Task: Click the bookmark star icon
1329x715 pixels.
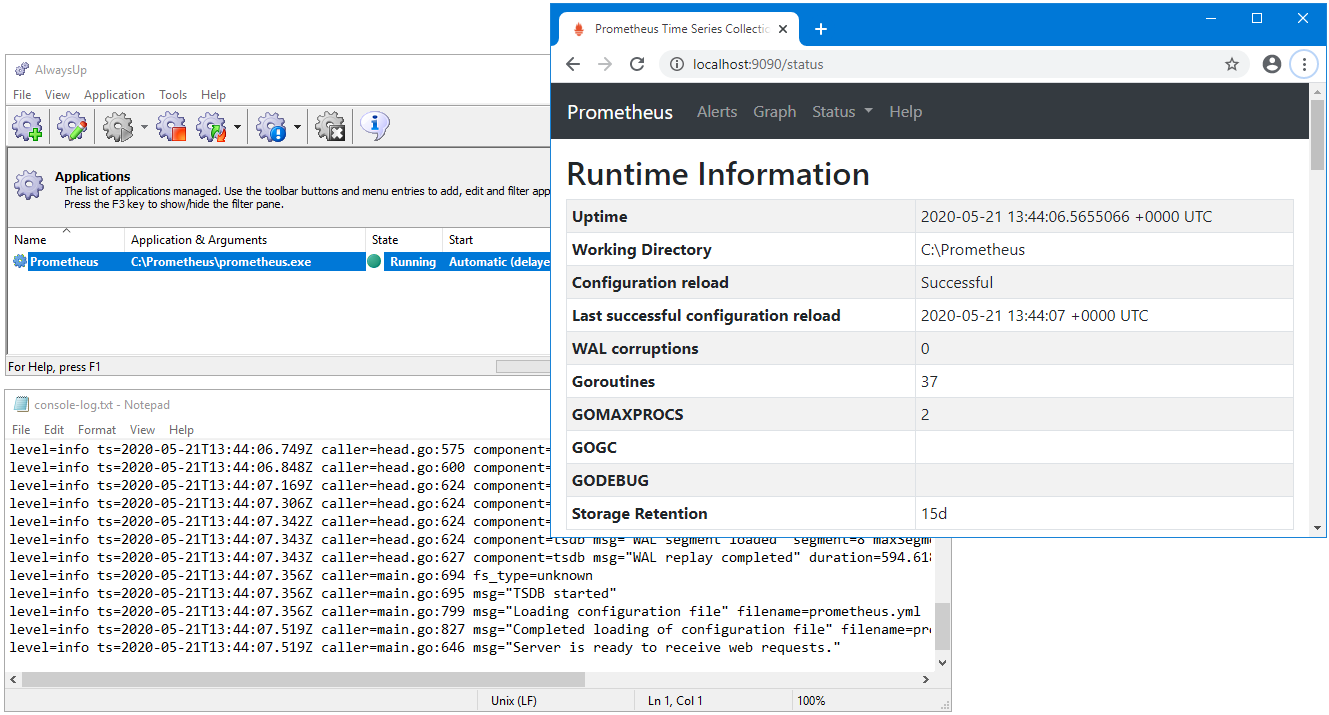Action: coord(1232,64)
